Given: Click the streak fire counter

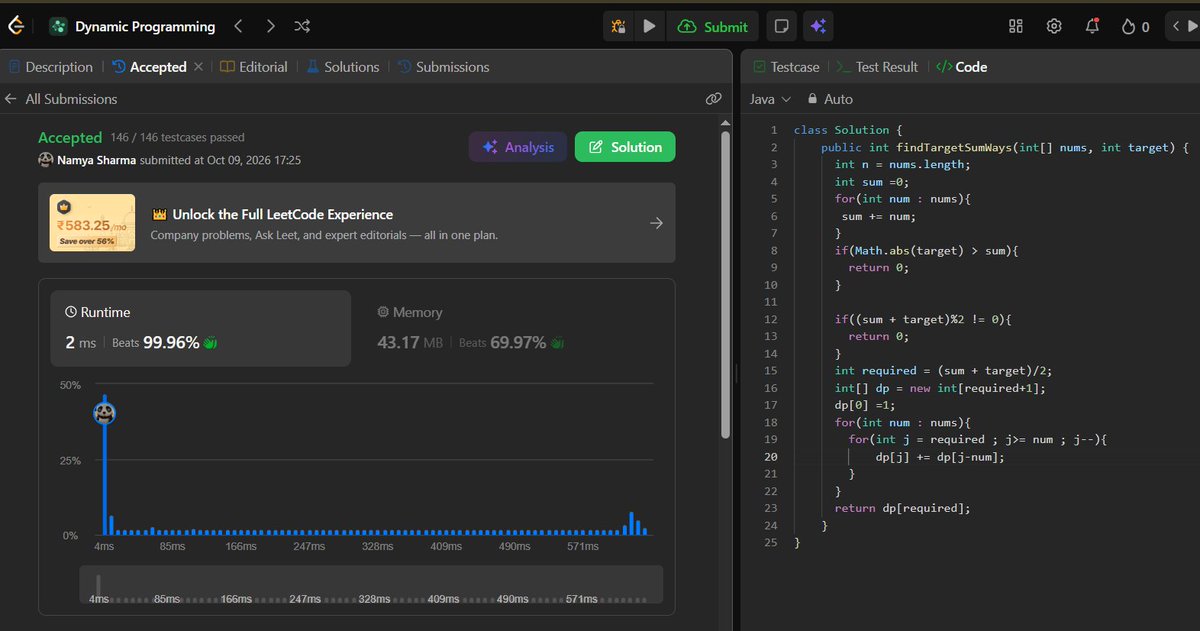Looking at the screenshot, I should (x=1135, y=27).
